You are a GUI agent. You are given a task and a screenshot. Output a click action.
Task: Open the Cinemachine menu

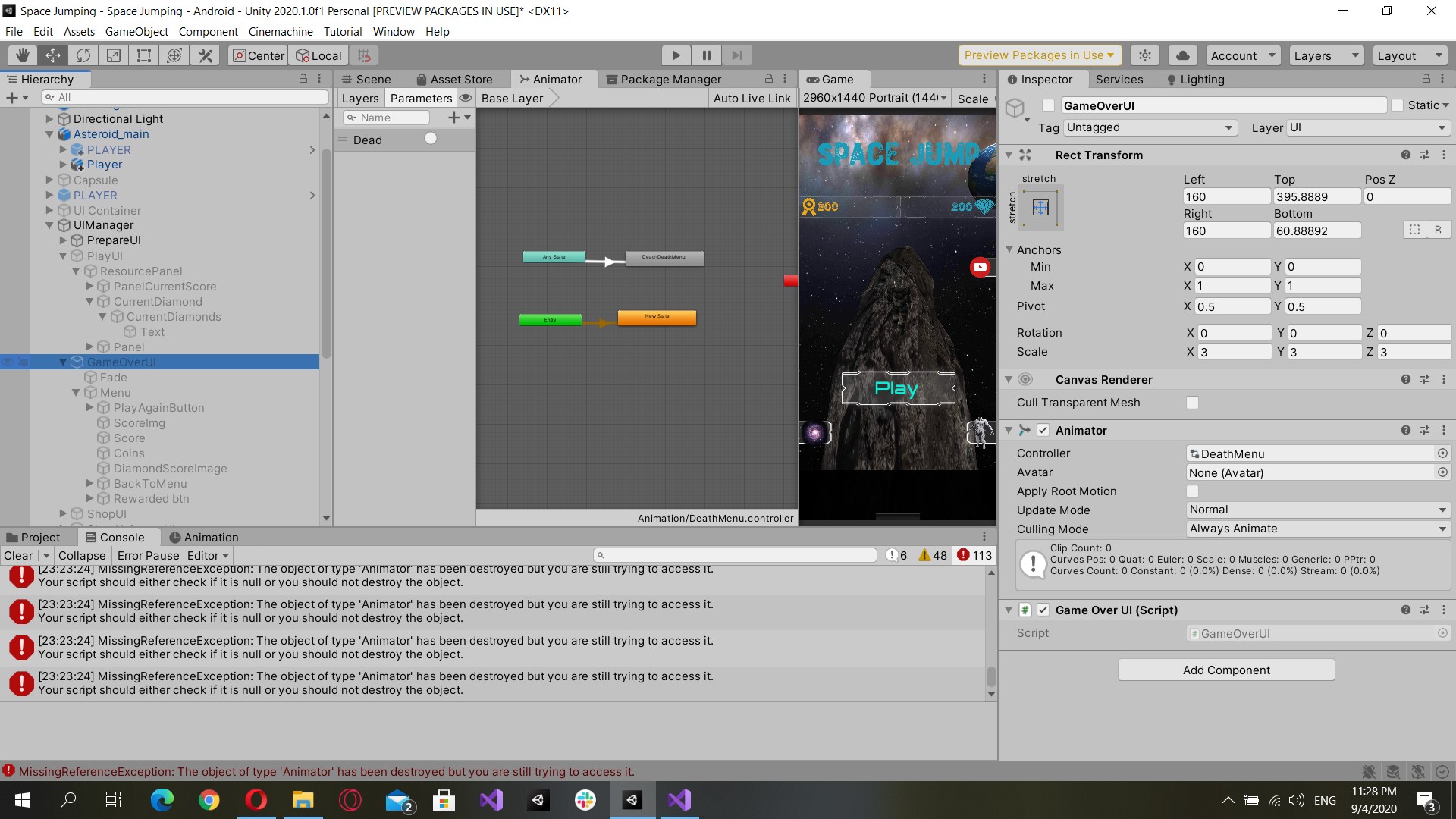coord(281,31)
